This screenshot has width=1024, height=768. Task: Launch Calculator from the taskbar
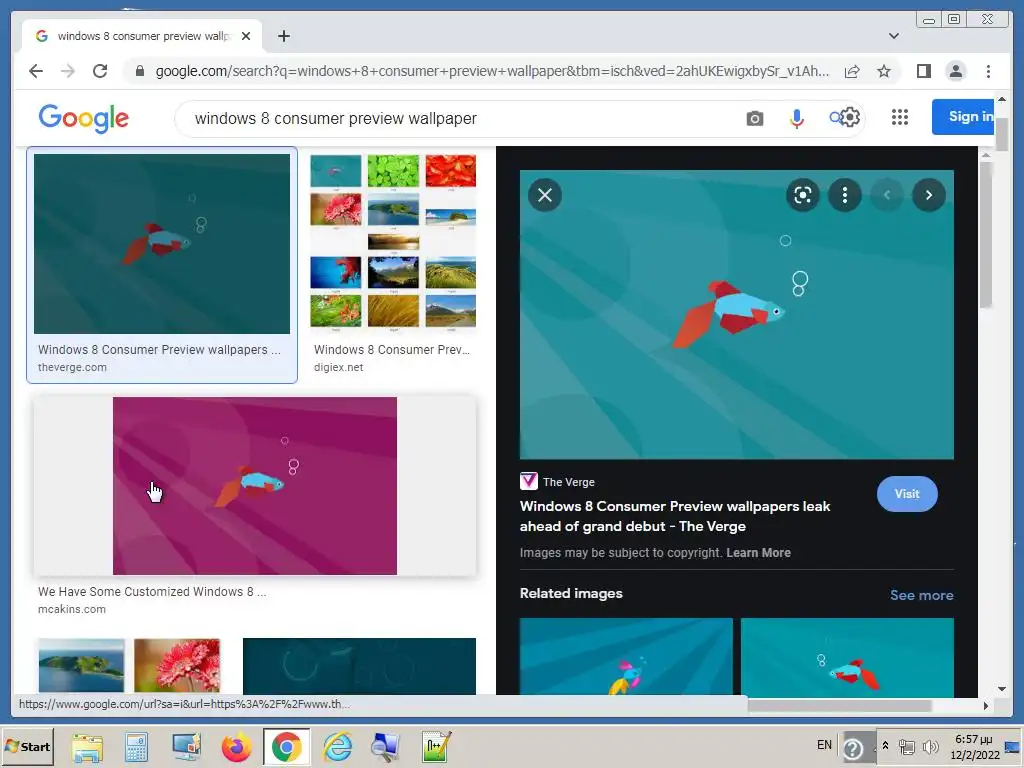tap(136, 747)
